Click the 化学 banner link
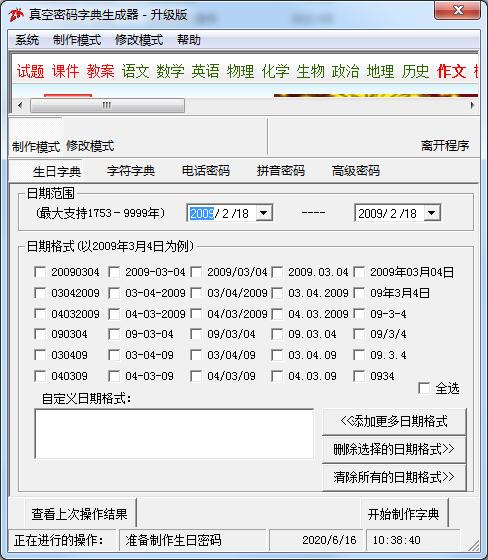Viewport: 488px width, 560px height. [276, 71]
